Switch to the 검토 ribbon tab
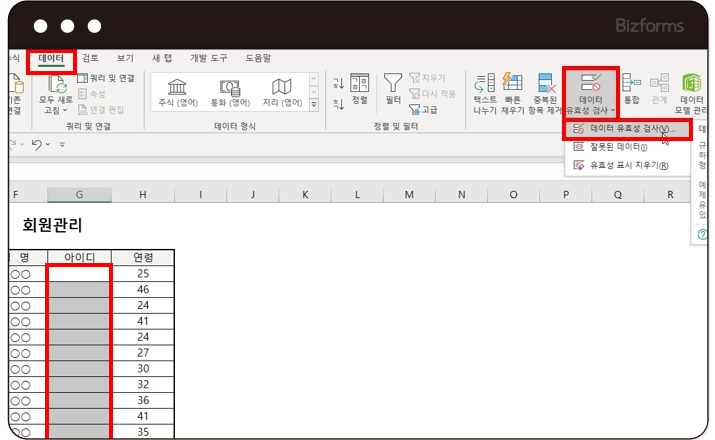This screenshot has width=715, height=440. pos(90,59)
